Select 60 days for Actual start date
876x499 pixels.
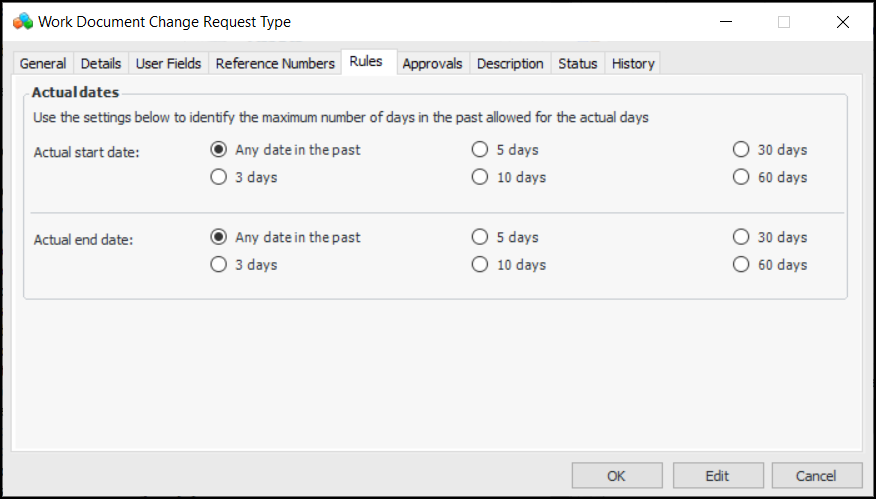pyautogui.click(x=741, y=177)
